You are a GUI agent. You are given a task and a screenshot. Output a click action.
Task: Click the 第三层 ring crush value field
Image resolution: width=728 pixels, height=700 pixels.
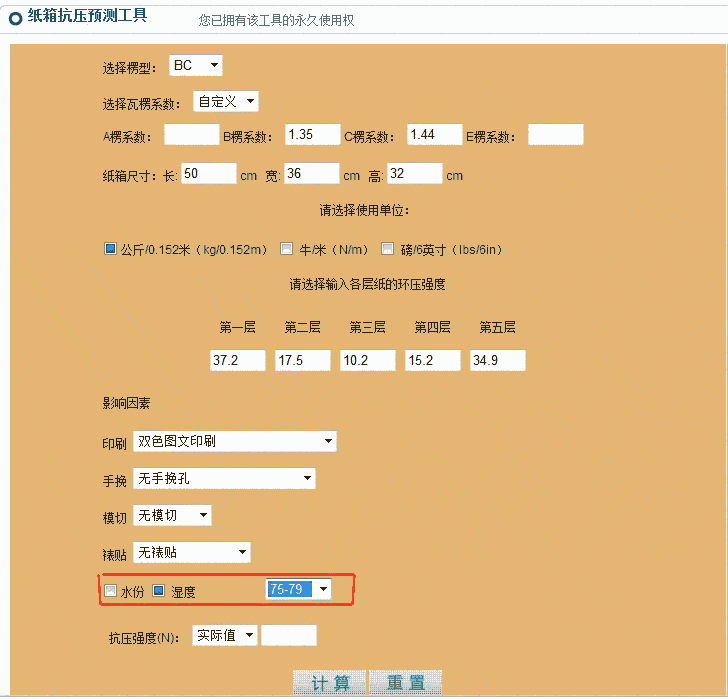(367, 360)
